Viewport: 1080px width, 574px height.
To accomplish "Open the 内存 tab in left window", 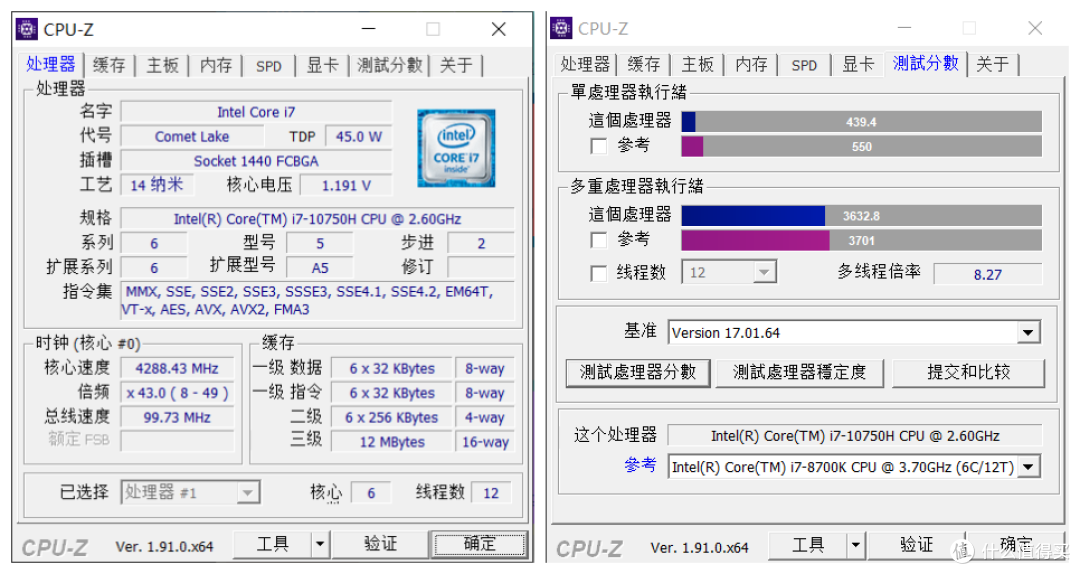I will click(x=216, y=65).
